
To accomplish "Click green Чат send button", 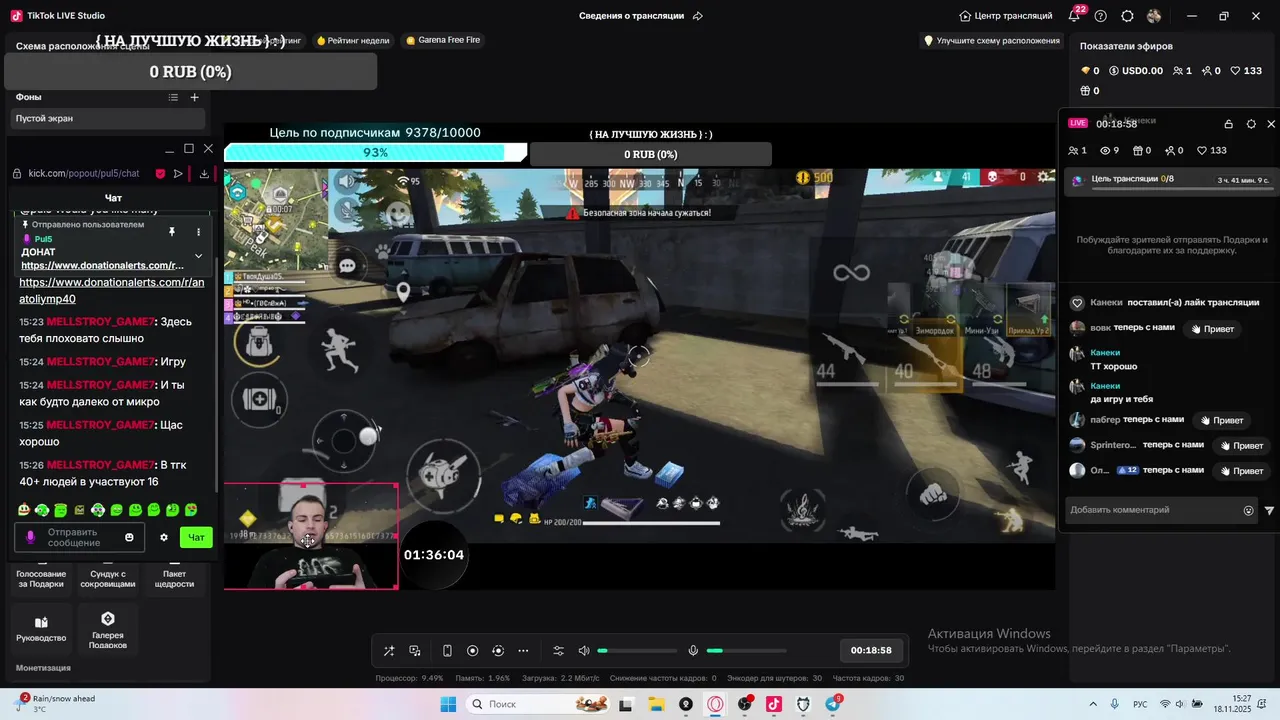I will pos(196,537).
